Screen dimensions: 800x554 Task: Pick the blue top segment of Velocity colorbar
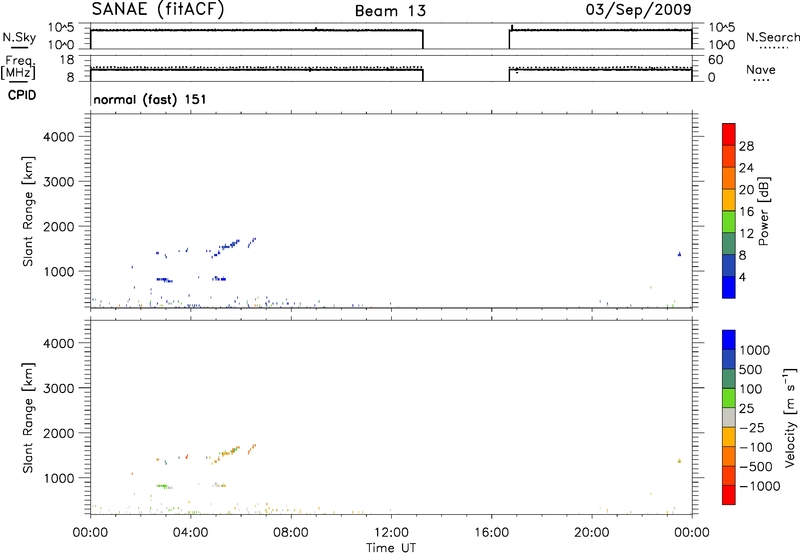(x=729, y=340)
